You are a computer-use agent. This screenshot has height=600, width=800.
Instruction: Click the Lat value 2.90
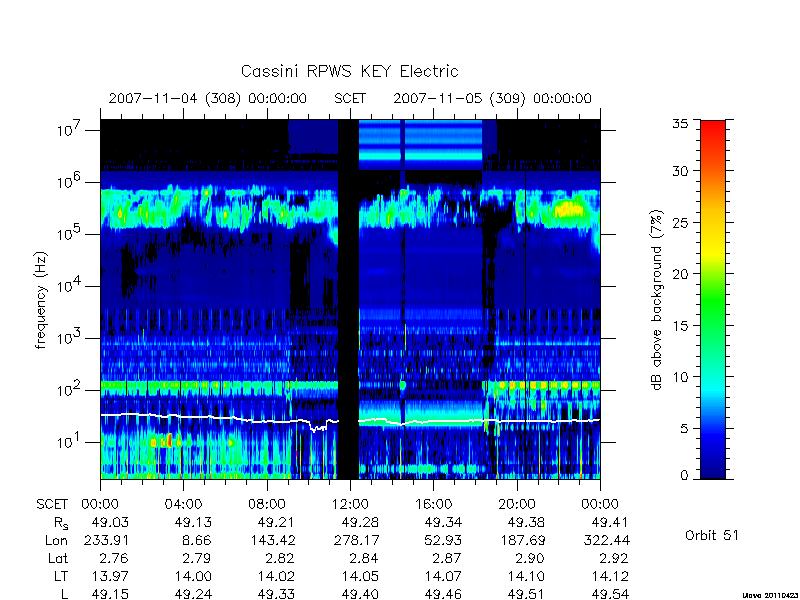(530, 558)
